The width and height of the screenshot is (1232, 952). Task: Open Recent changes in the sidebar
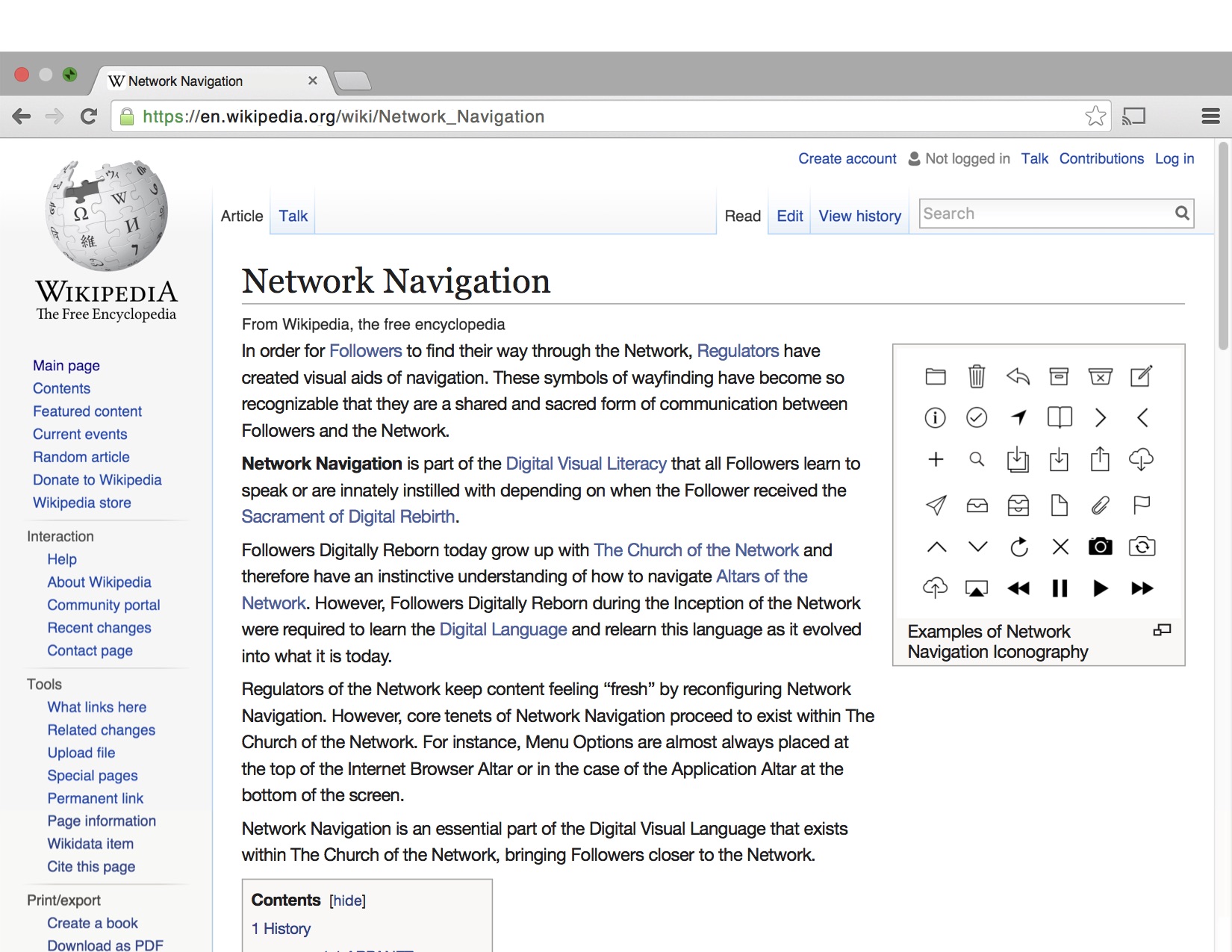(99, 628)
